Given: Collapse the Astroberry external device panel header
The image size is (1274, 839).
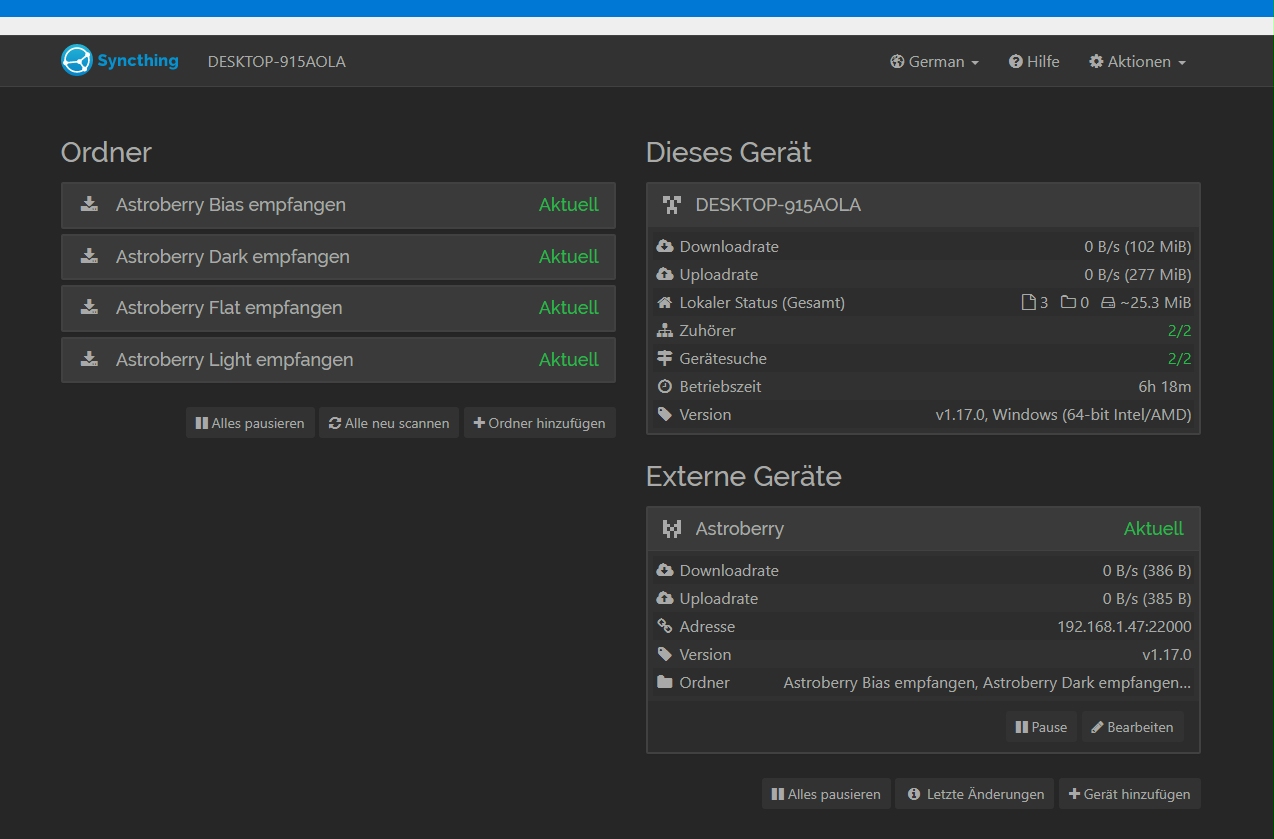Looking at the screenshot, I should click(x=923, y=529).
